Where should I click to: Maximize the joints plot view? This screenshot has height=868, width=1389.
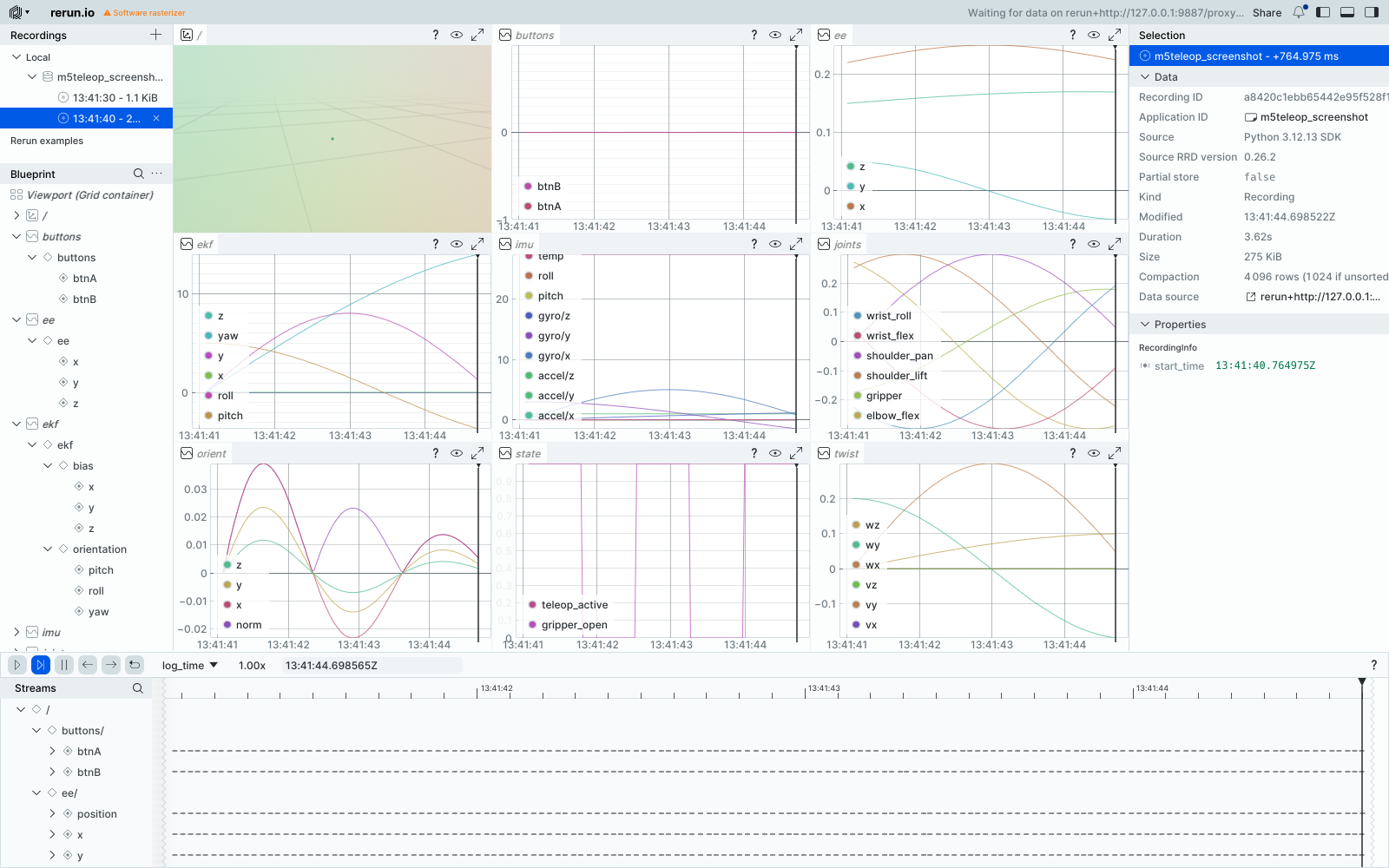pyautogui.click(x=1115, y=244)
